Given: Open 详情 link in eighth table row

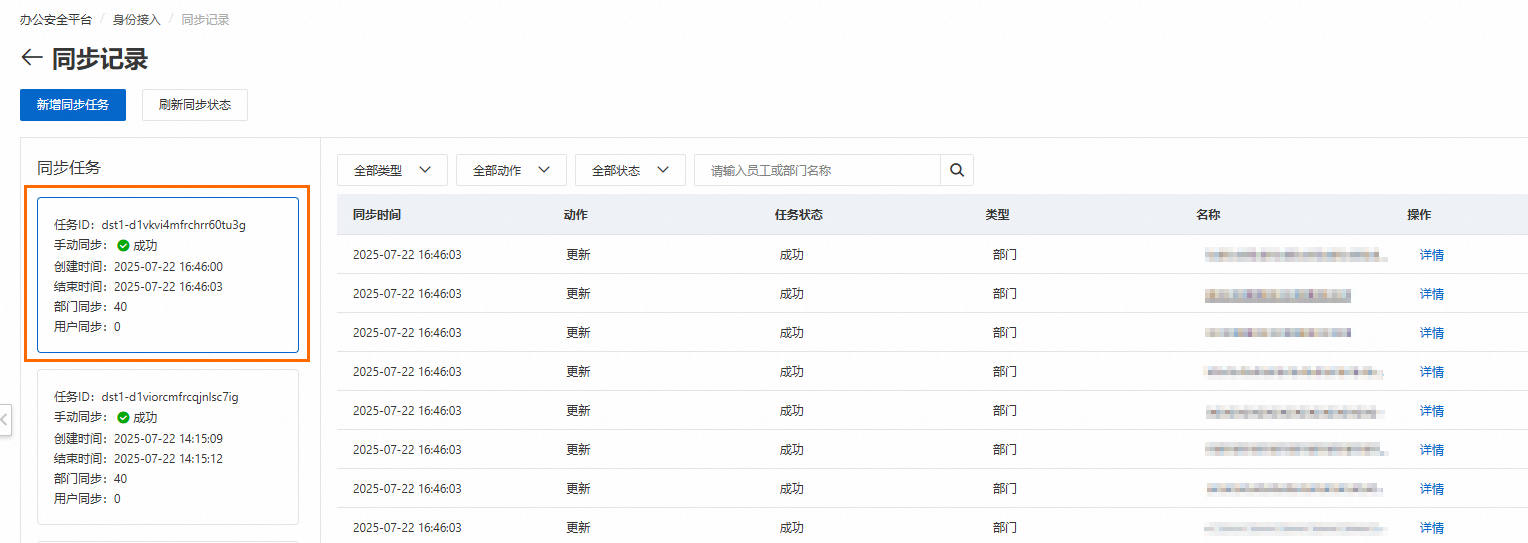Looking at the screenshot, I should pyautogui.click(x=1432, y=527).
